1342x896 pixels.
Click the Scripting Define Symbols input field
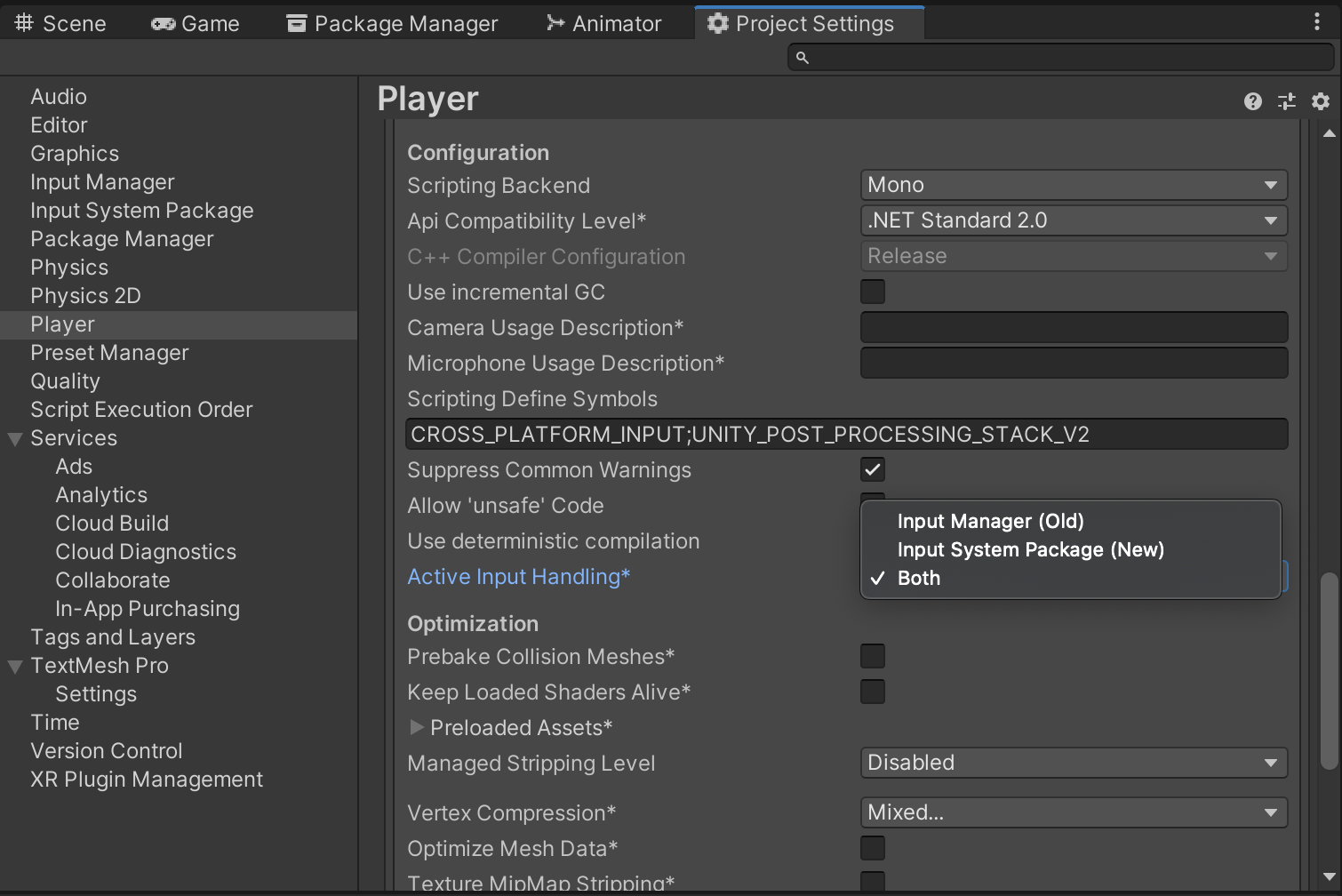pyautogui.click(x=846, y=434)
